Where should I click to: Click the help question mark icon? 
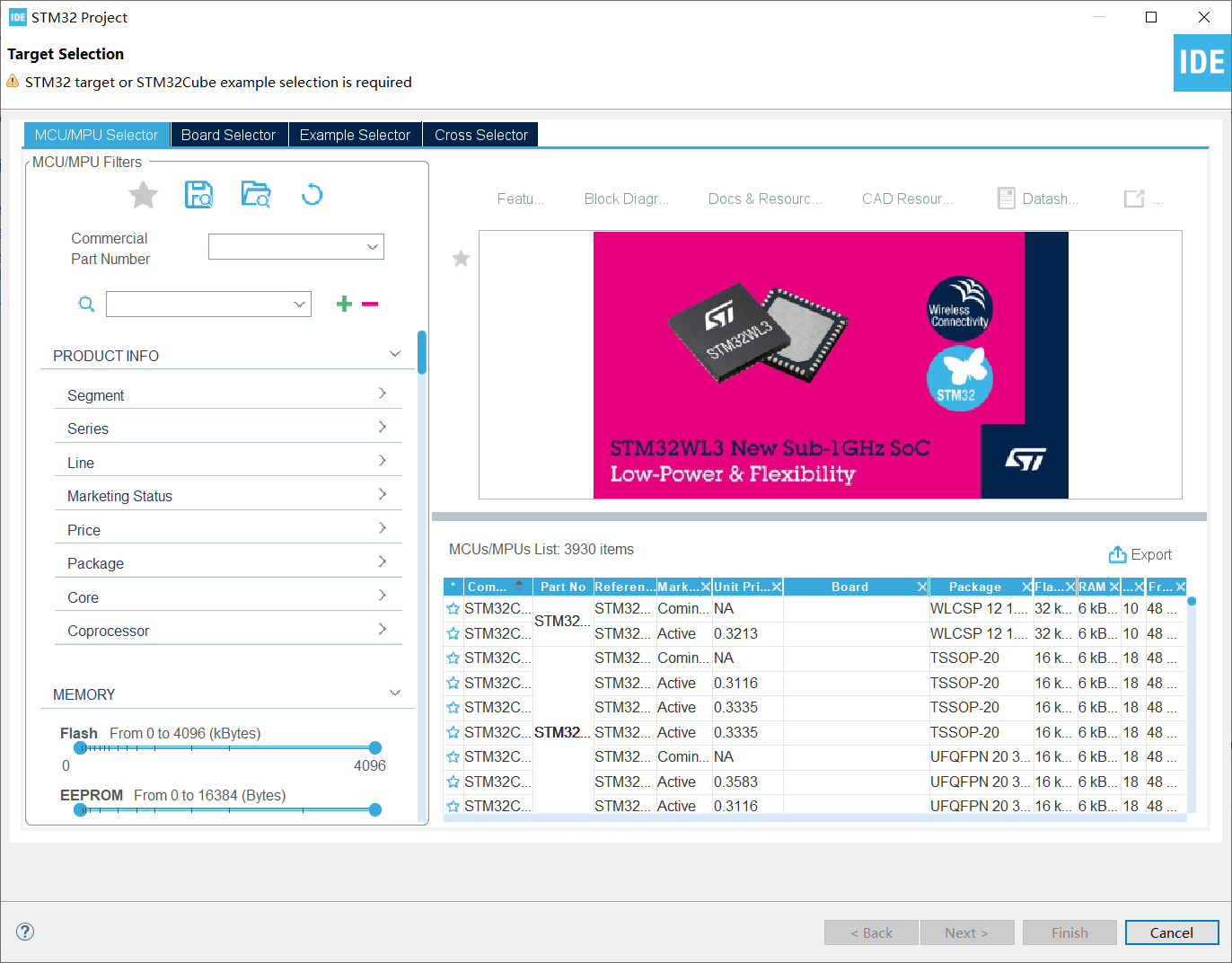coord(25,932)
